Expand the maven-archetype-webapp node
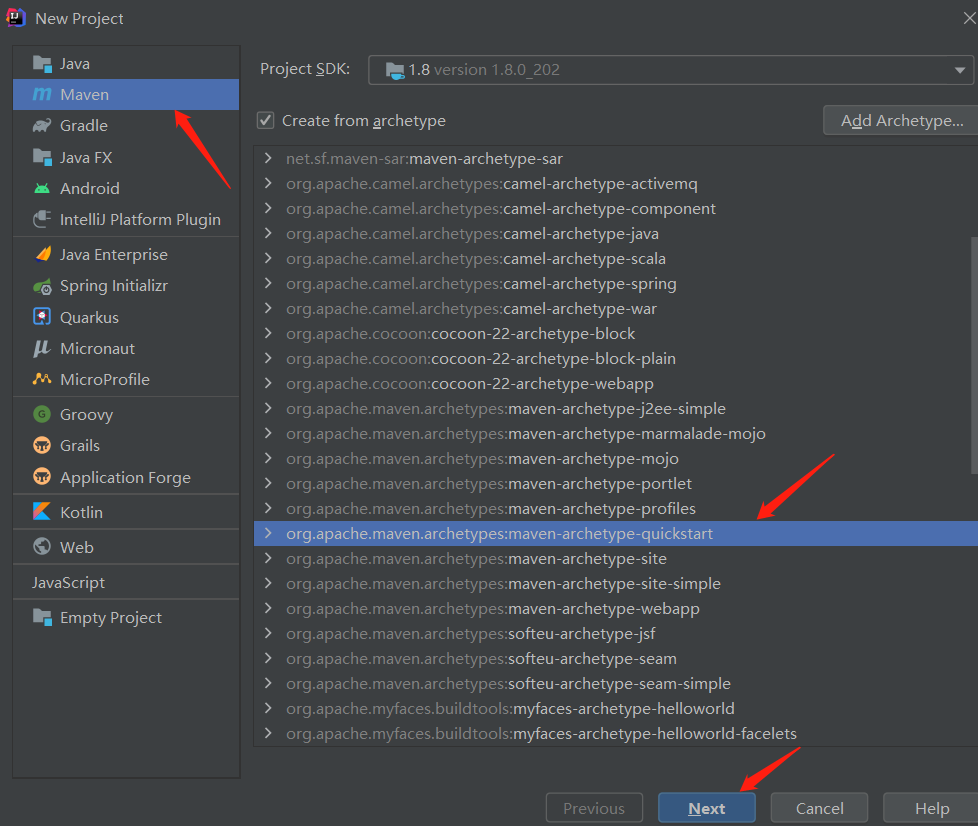978x826 pixels. pos(268,608)
